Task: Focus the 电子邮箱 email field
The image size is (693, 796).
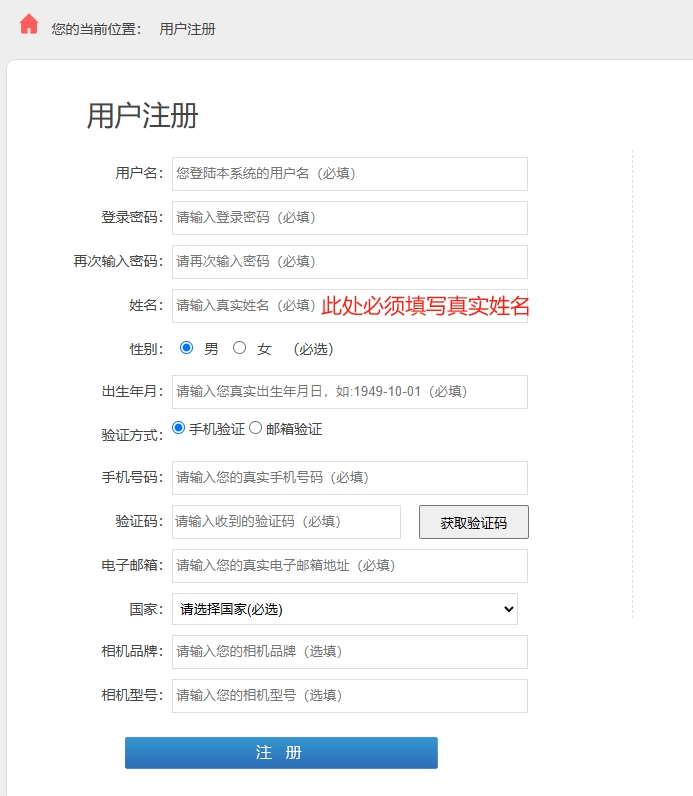Action: (349, 566)
